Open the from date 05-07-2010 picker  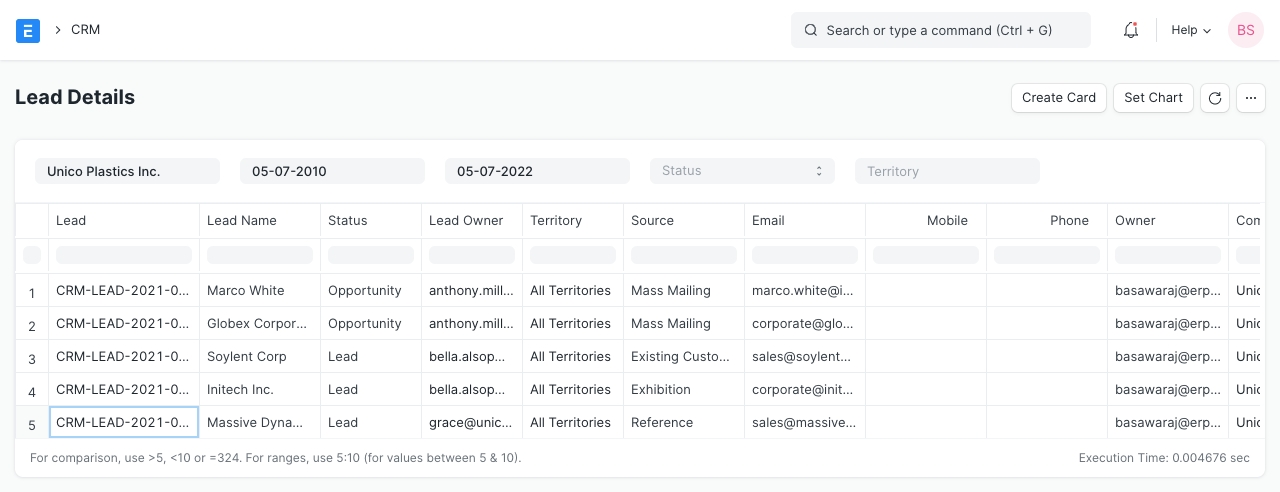pyautogui.click(x=332, y=171)
